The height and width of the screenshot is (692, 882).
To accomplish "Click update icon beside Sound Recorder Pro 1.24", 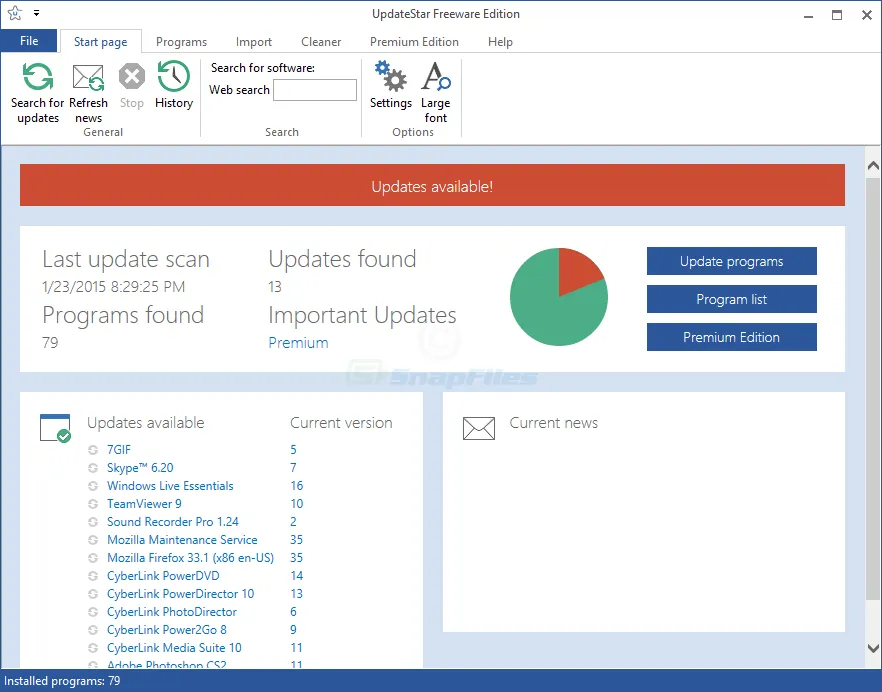I will 93,522.
